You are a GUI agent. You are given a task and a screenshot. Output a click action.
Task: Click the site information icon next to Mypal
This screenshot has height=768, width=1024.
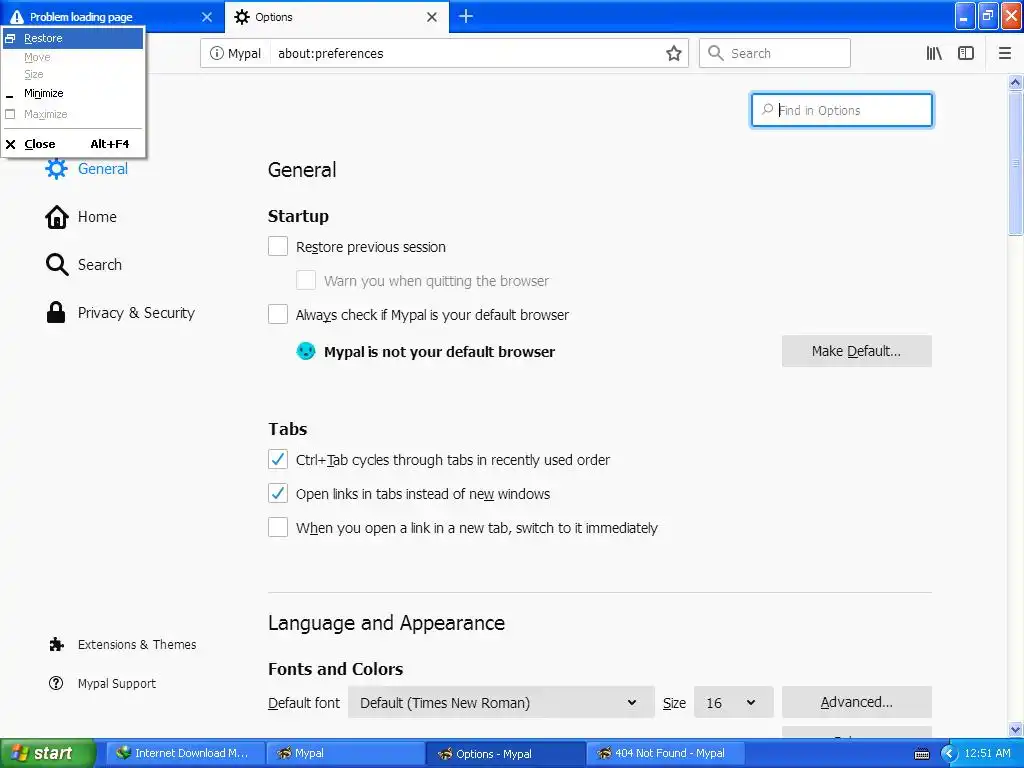216,54
